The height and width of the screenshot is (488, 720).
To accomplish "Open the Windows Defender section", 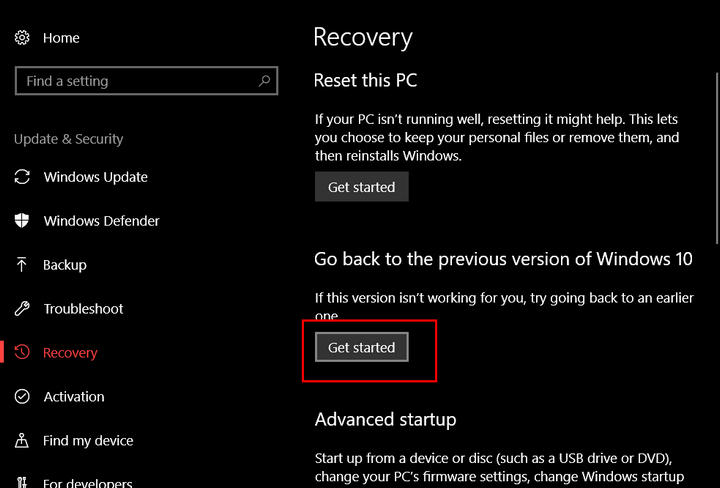I will click(x=101, y=221).
